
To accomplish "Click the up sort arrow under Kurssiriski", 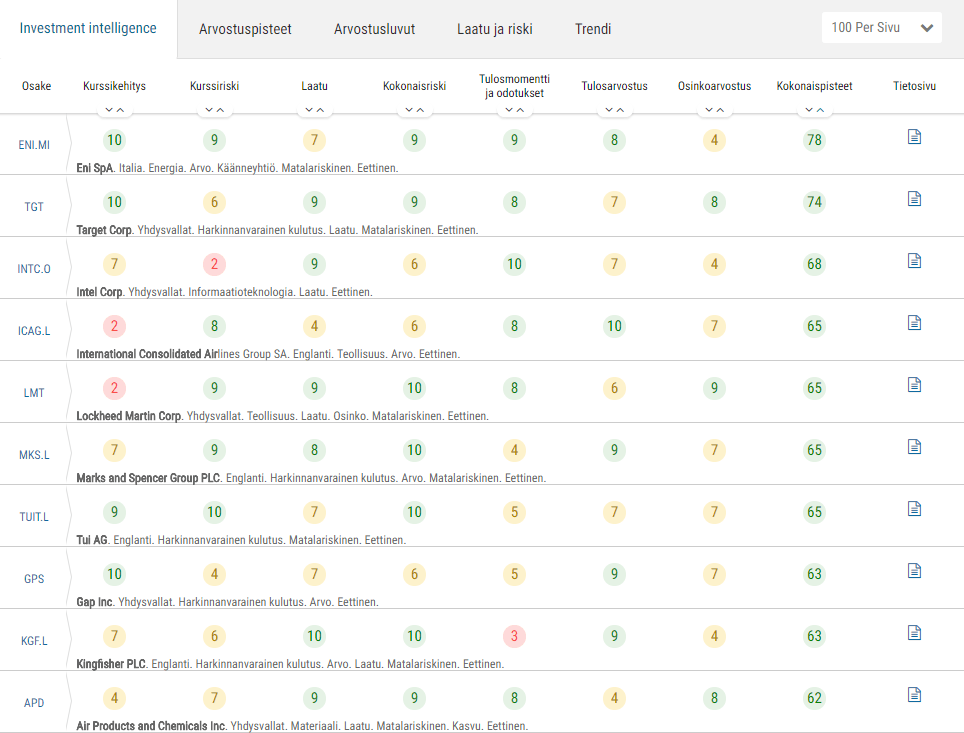I will (x=221, y=109).
